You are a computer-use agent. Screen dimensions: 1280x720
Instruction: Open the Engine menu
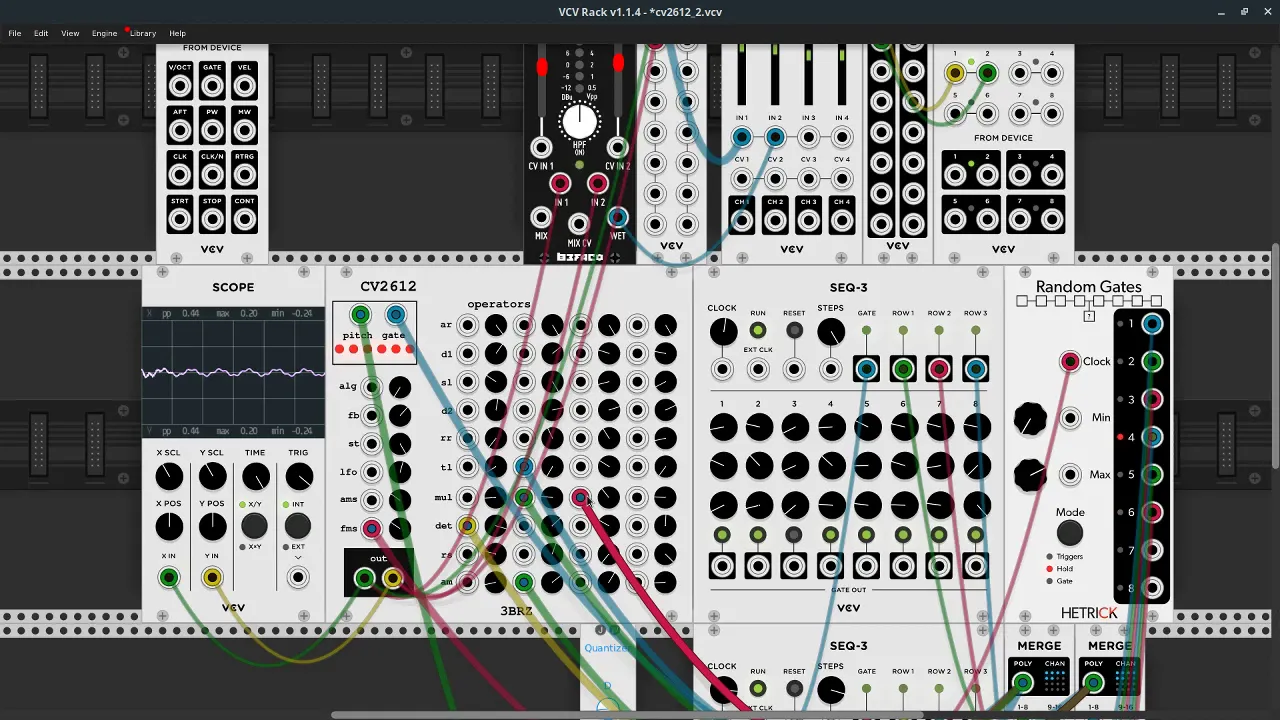104,33
